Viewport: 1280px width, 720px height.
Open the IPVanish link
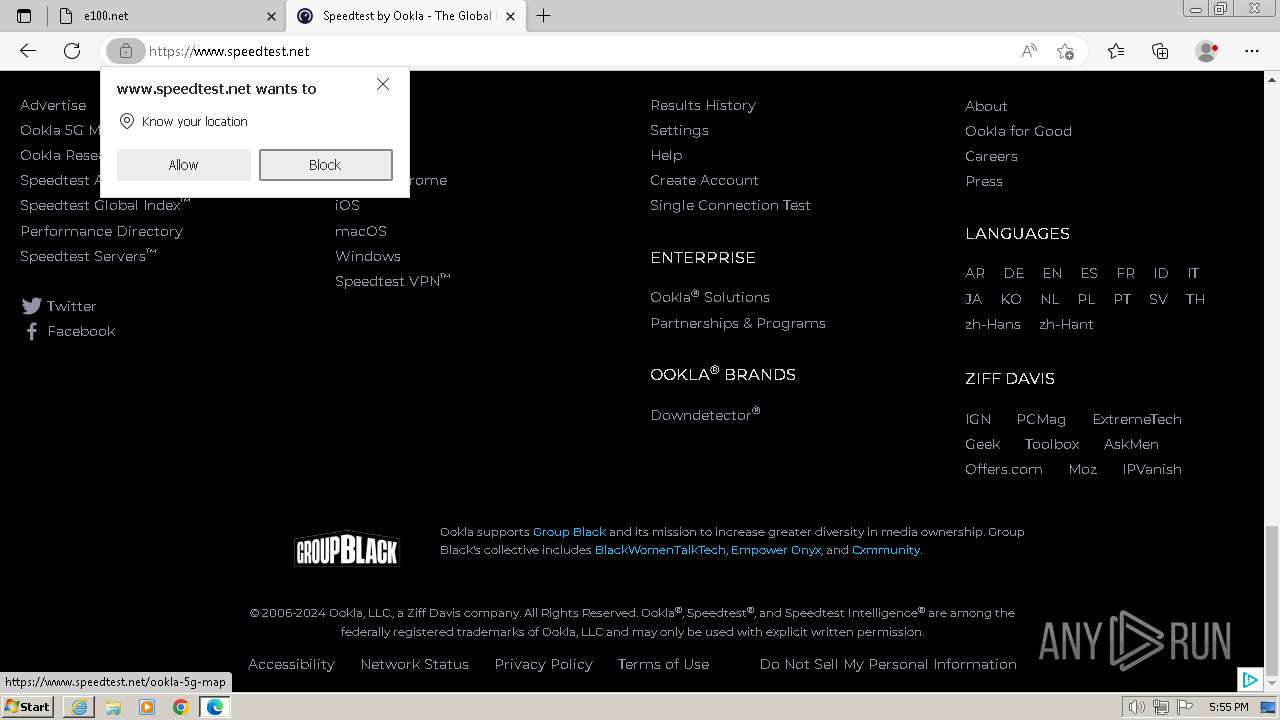tap(1152, 469)
